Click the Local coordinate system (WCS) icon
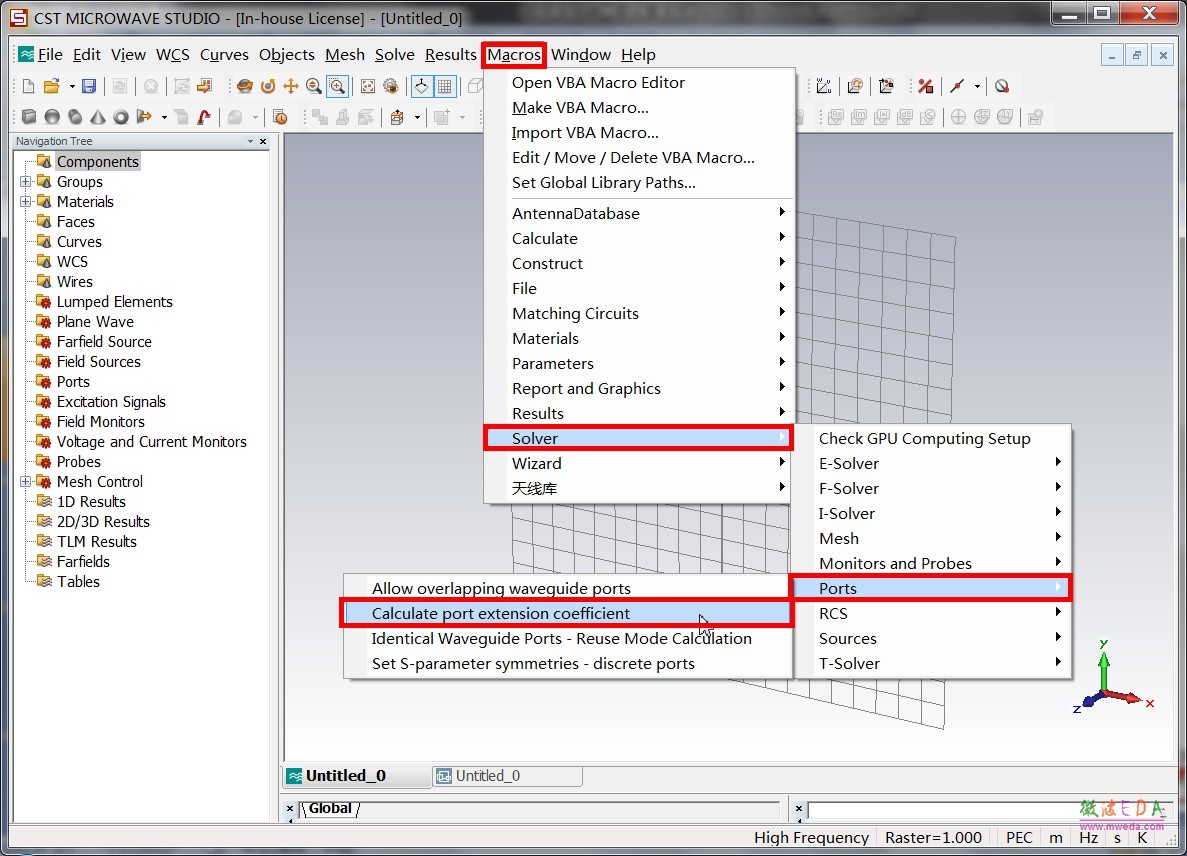The width and height of the screenshot is (1187, 856). point(824,86)
